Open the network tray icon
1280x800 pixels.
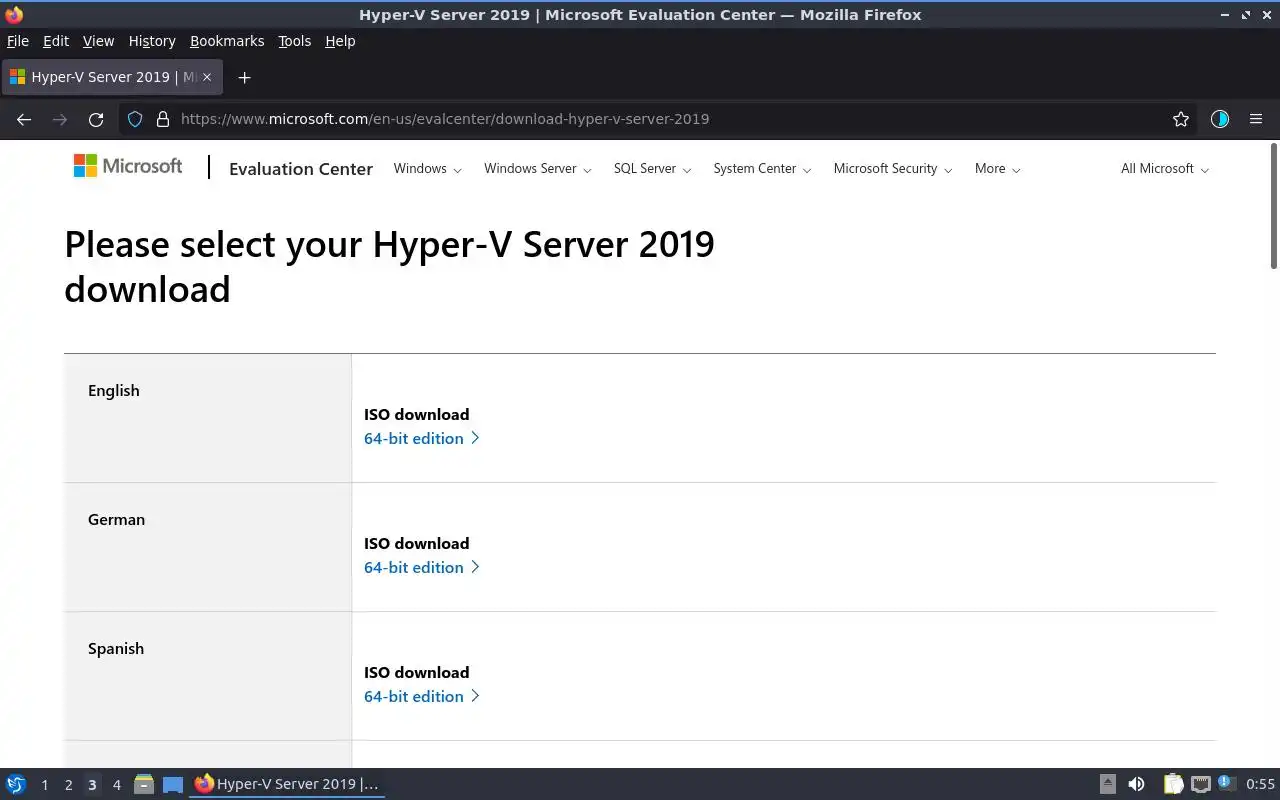pos(1200,784)
